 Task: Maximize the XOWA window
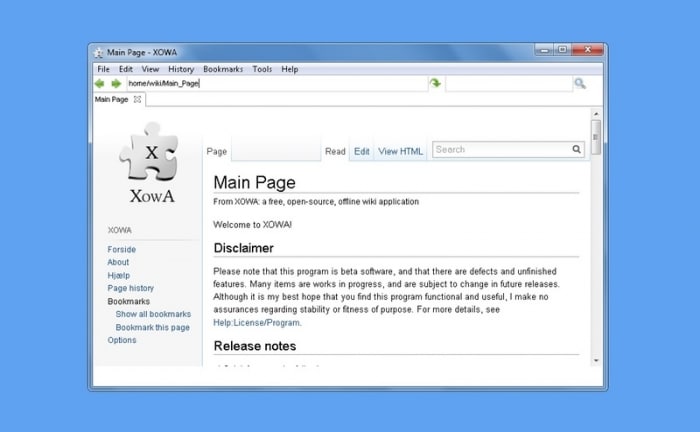pyautogui.click(x=562, y=50)
